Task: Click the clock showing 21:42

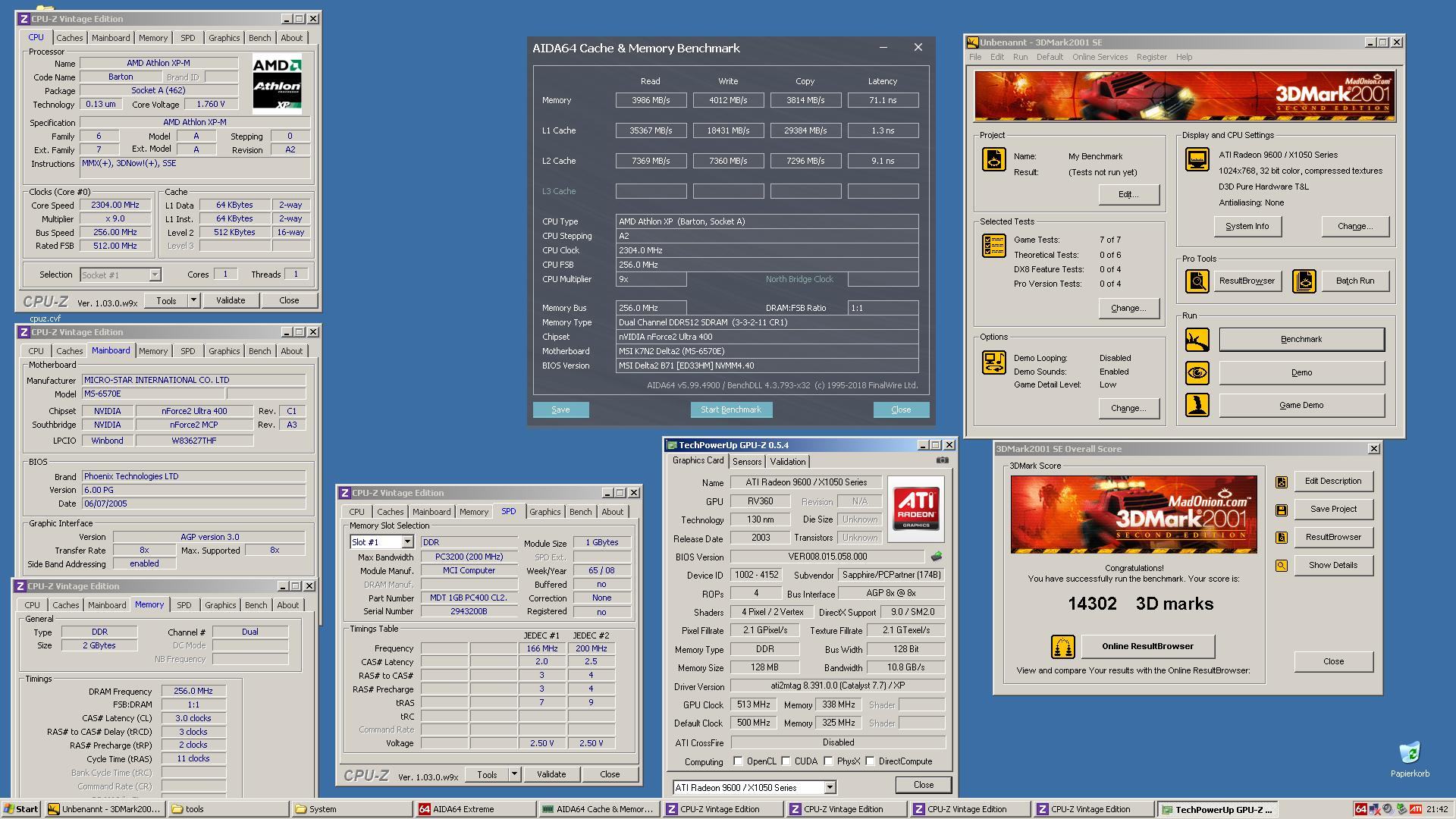Action: [1436, 809]
